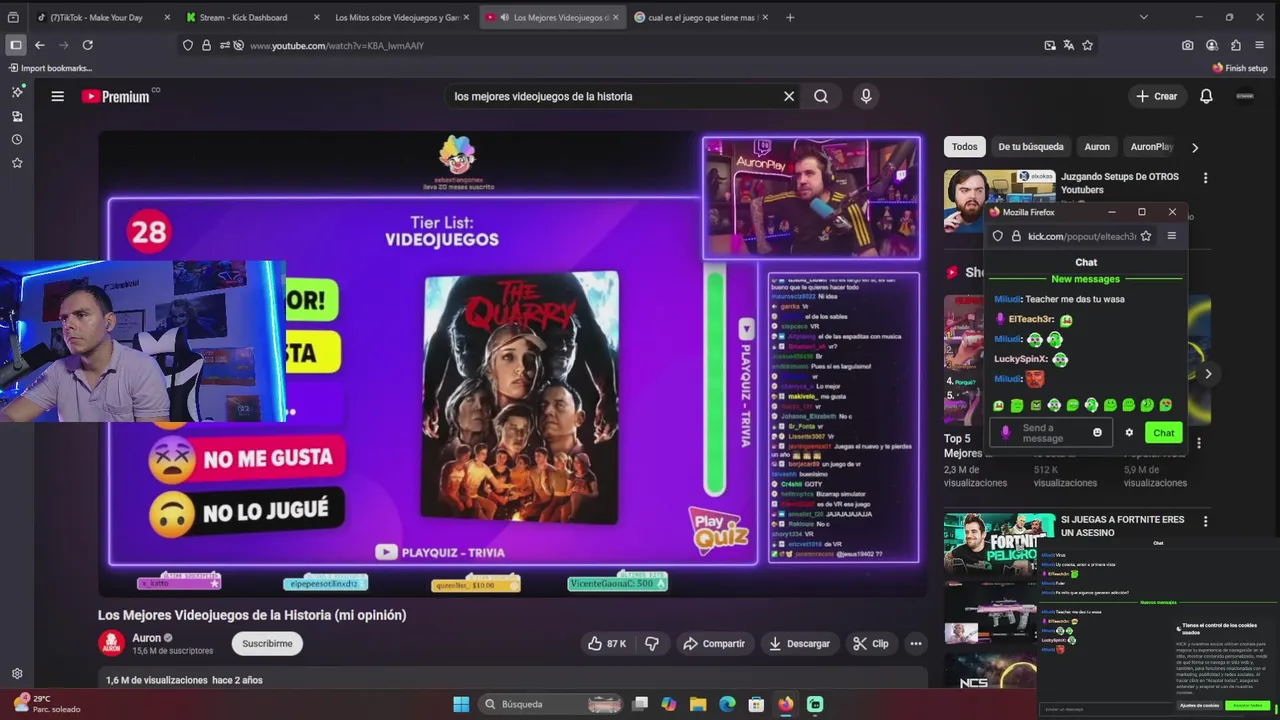This screenshot has width=1280, height=720.
Task: Open Firefox from the taskbar
Action: 786,704
